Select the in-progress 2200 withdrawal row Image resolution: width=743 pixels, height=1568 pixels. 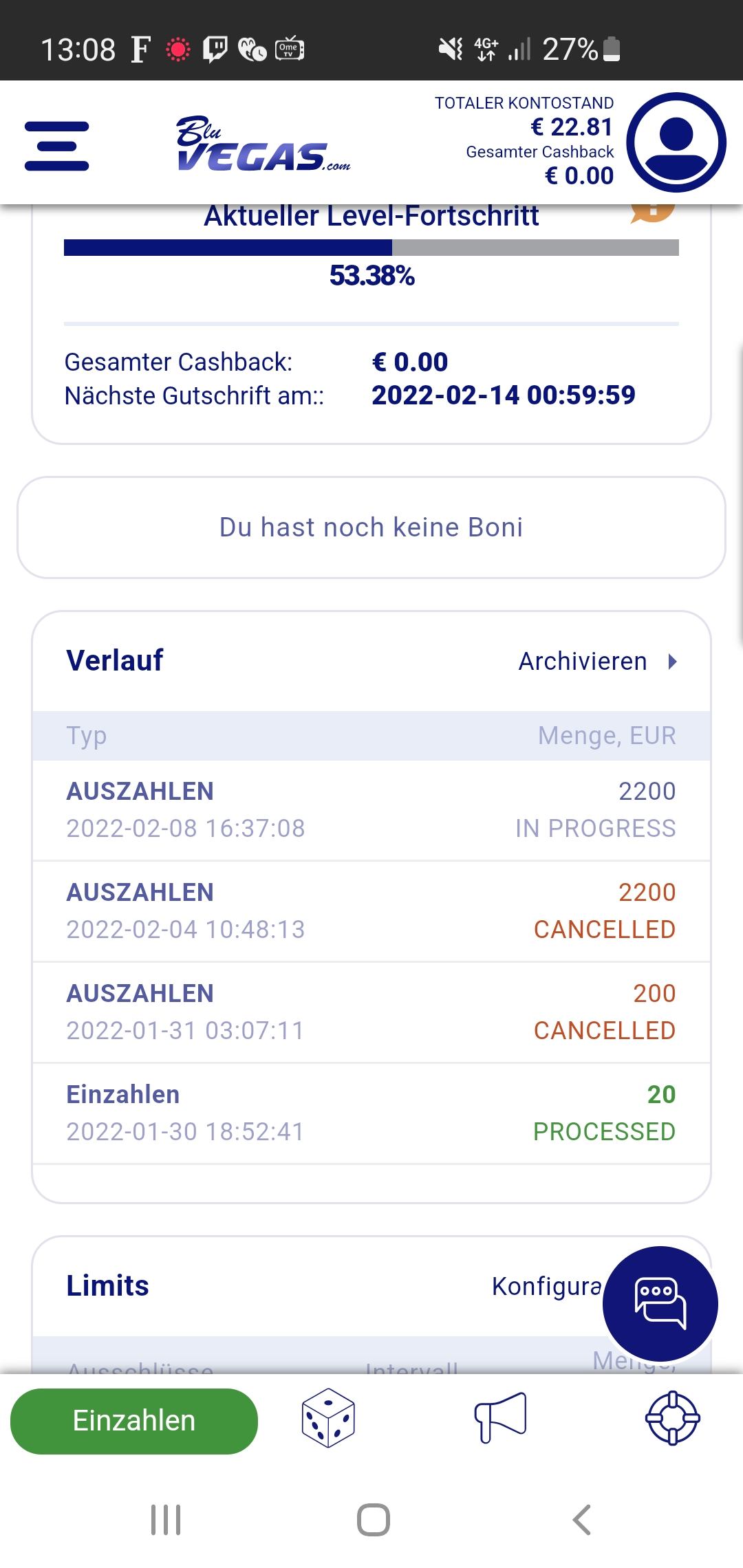click(371, 809)
